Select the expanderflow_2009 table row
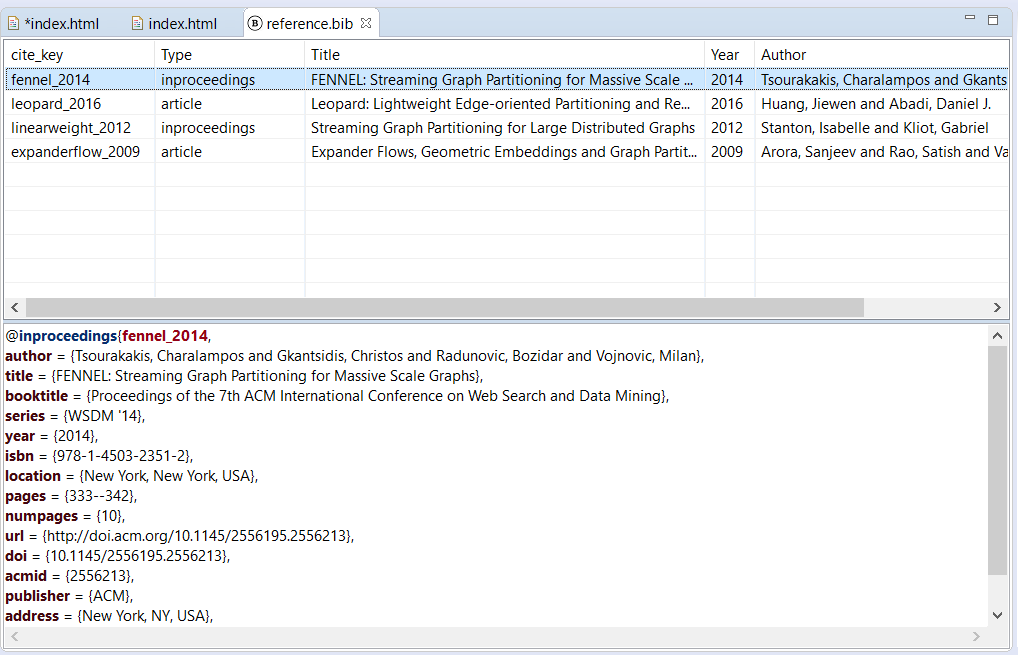The image size is (1018, 655). point(76,152)
